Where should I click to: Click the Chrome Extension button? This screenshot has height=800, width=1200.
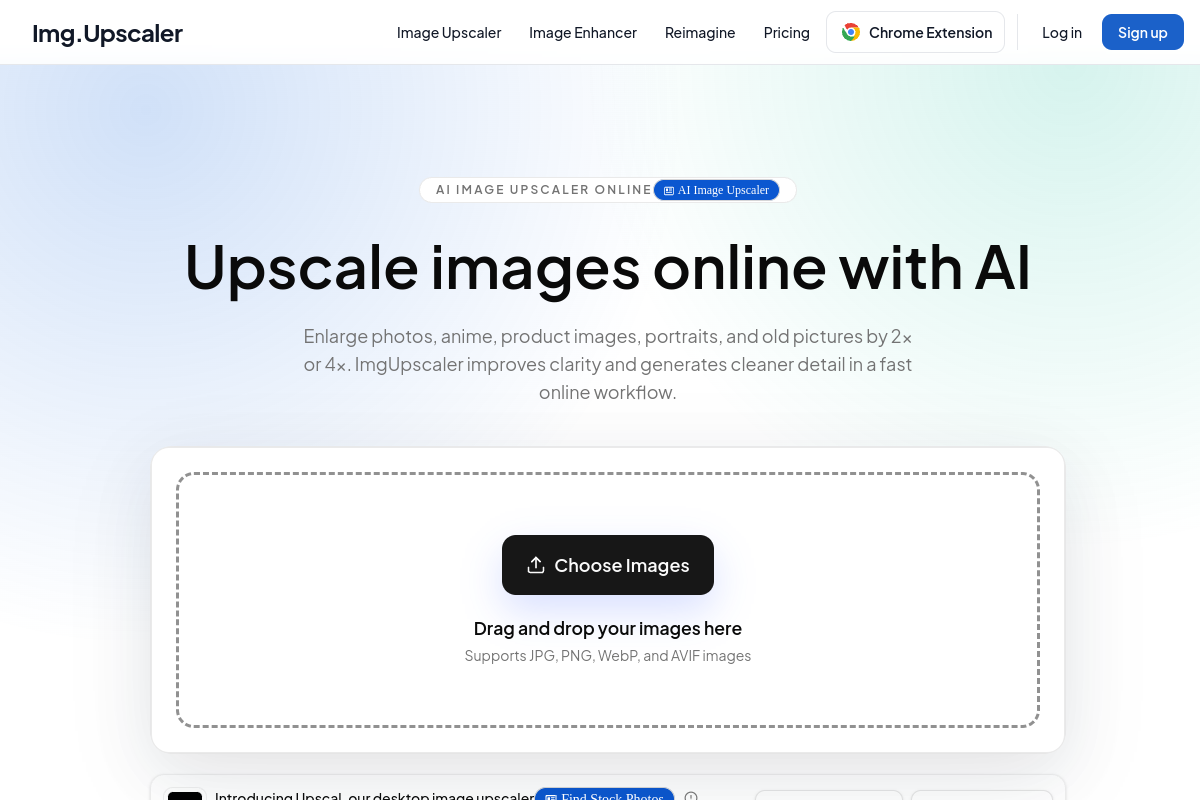click(x=915, y=32)
